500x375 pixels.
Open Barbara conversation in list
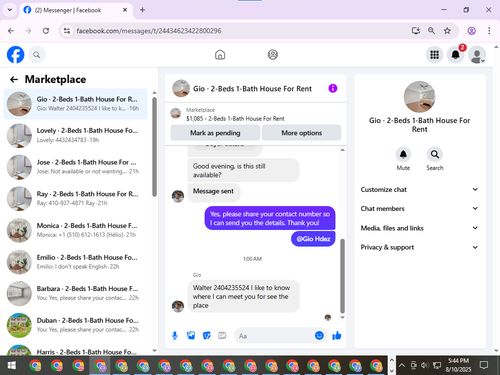point(76,293)
